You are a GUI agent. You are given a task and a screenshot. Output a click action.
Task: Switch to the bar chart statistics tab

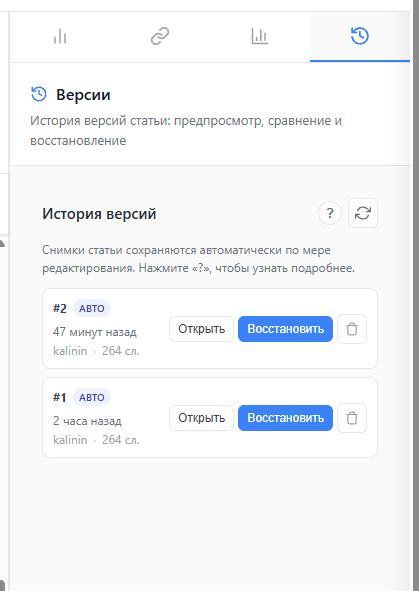60,37
